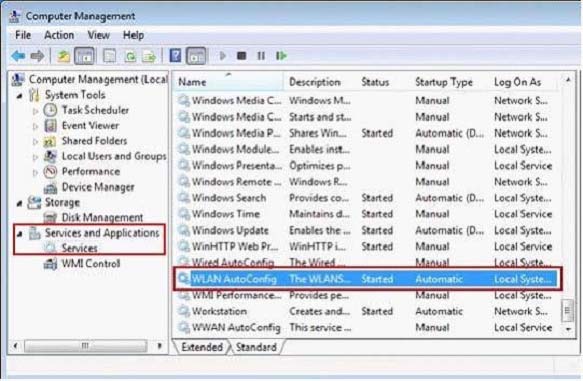Image resolution: width=583 pixels, height=381 pixels.
Task: Click the Up one level folder icon
Action: click(x=64, y=56)
